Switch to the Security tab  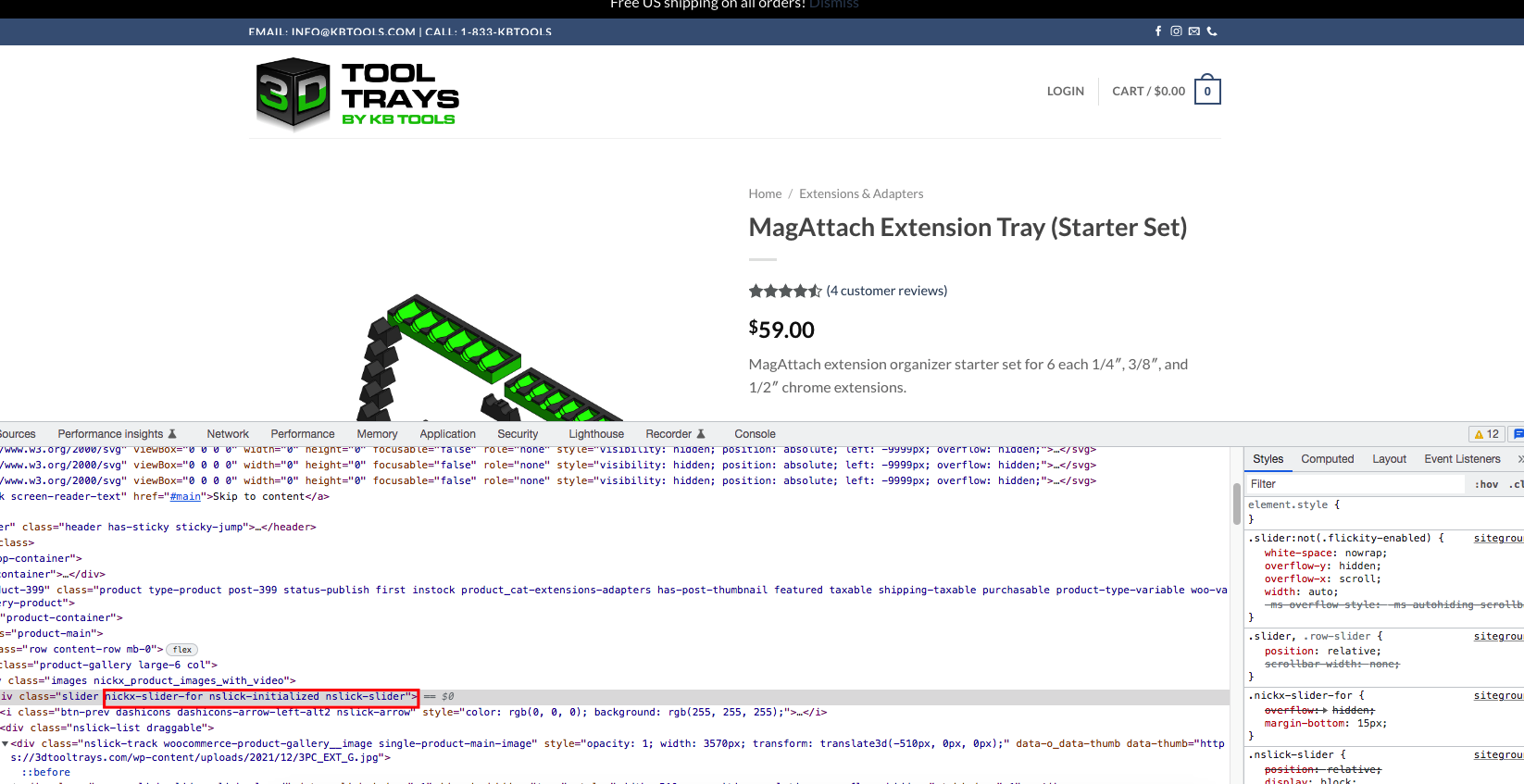tap(518, 434)
